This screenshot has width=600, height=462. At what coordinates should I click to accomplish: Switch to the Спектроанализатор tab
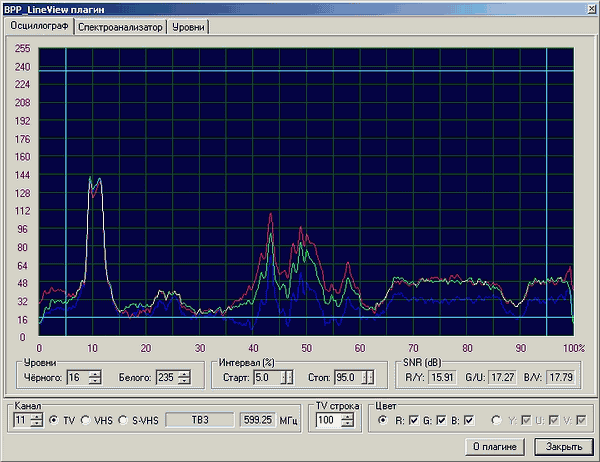pyautogui.click(x=119, y=28)
